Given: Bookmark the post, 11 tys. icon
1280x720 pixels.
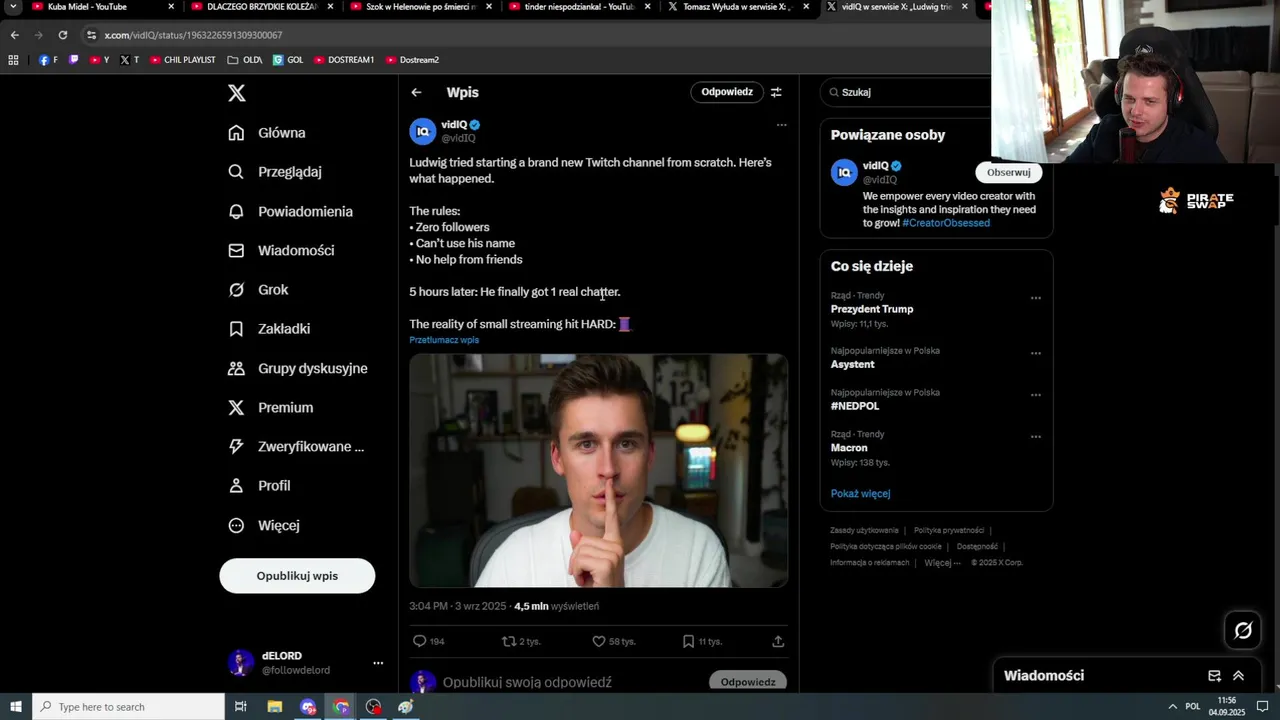Looking at the screenshot, I should click(688, 641).
